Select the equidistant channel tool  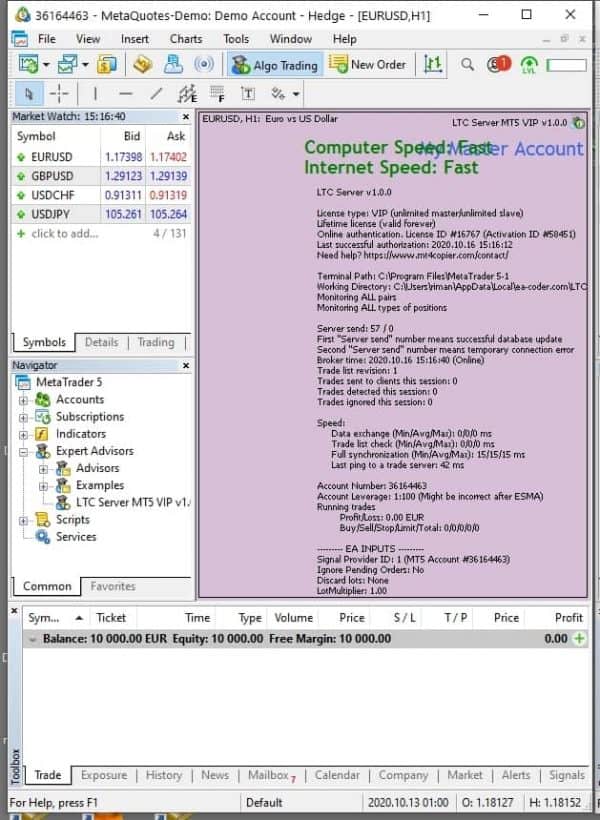(x=187, y=94)
